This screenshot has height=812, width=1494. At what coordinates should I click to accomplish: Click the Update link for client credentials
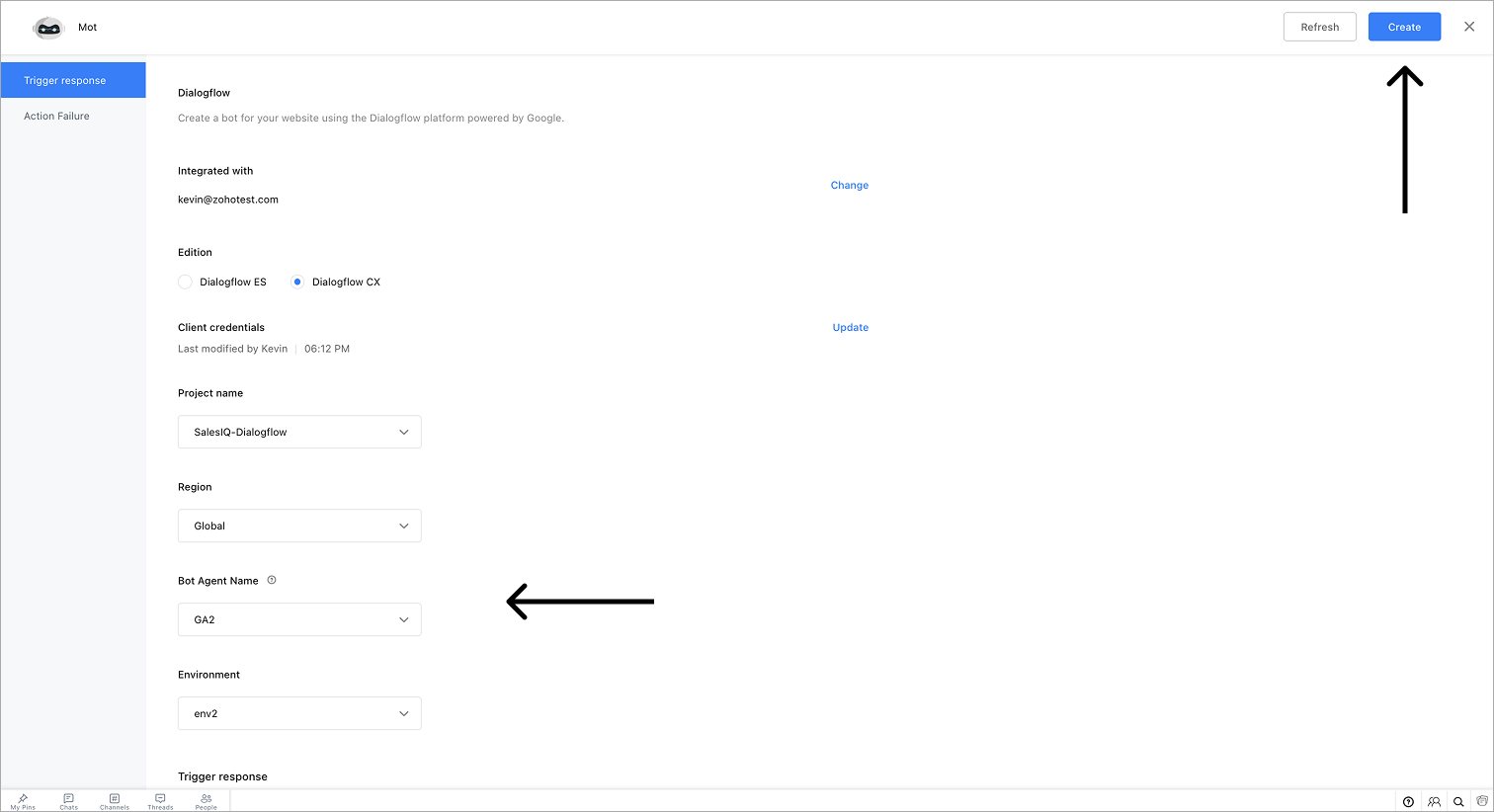(x=850, y=327)
